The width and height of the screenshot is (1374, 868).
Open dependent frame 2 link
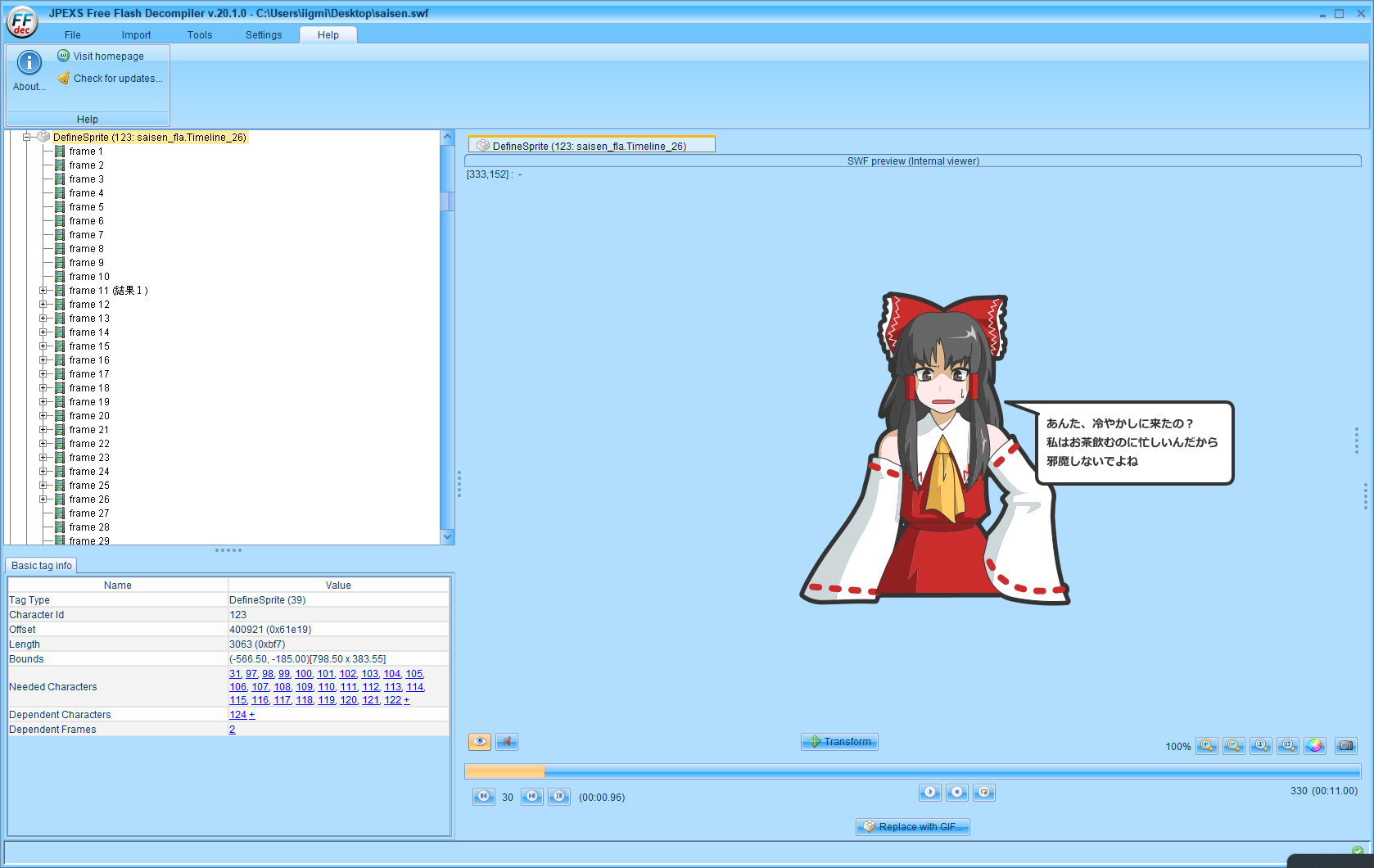click(x=233, y=730)
